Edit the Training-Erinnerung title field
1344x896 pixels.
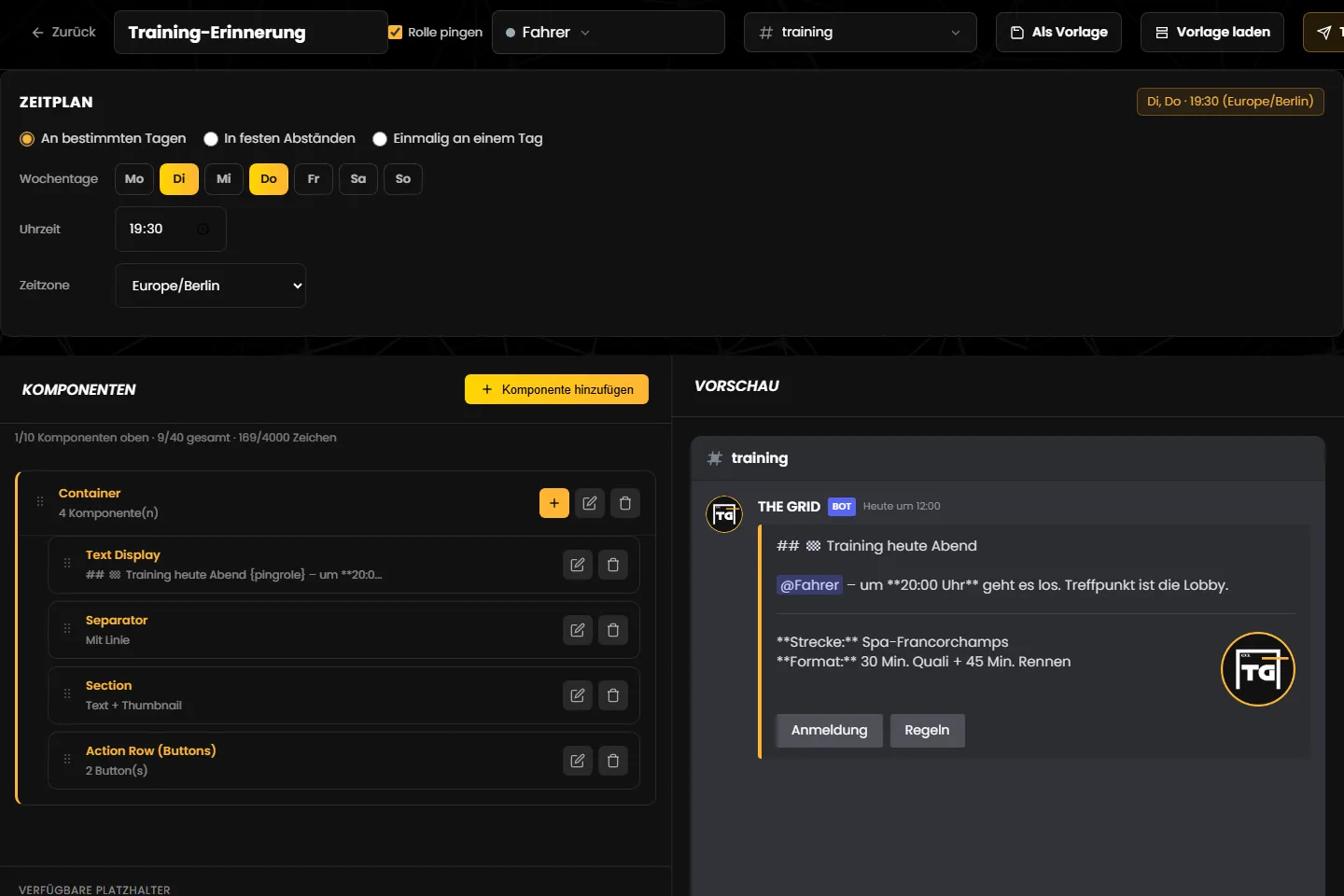(251, 33)
